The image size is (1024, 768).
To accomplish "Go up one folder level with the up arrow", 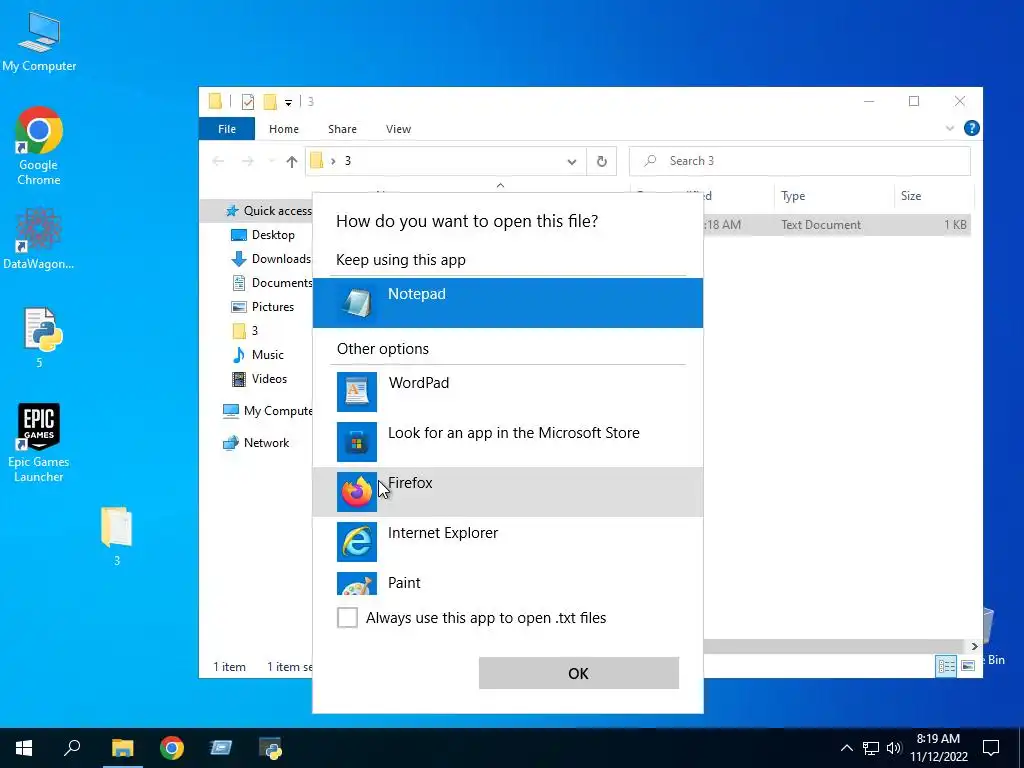I will (292, 161).
